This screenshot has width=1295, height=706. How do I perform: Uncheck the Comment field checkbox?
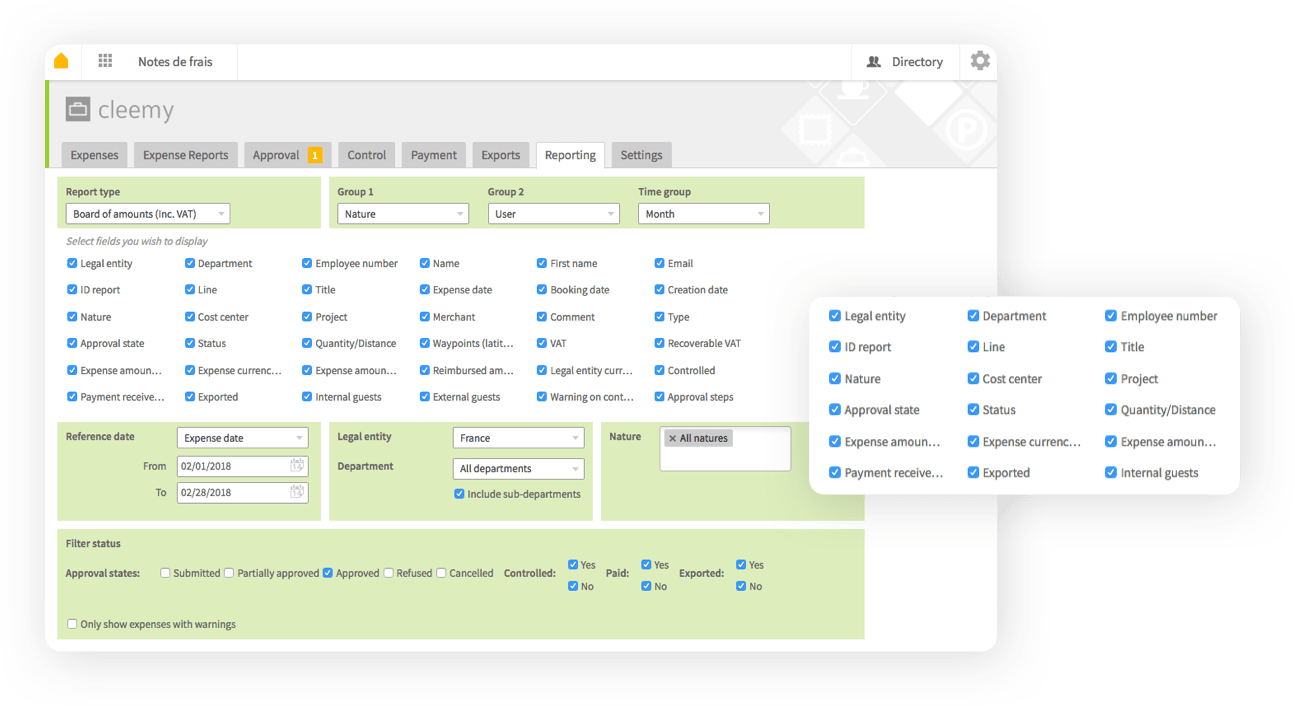click(542, 317)
